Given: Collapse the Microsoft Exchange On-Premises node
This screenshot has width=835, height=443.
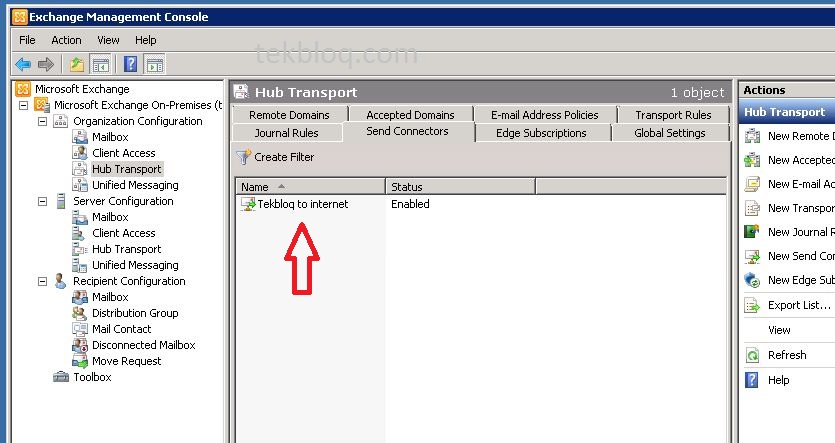Looking at the screenshot, I should click(x=23, y=105).
